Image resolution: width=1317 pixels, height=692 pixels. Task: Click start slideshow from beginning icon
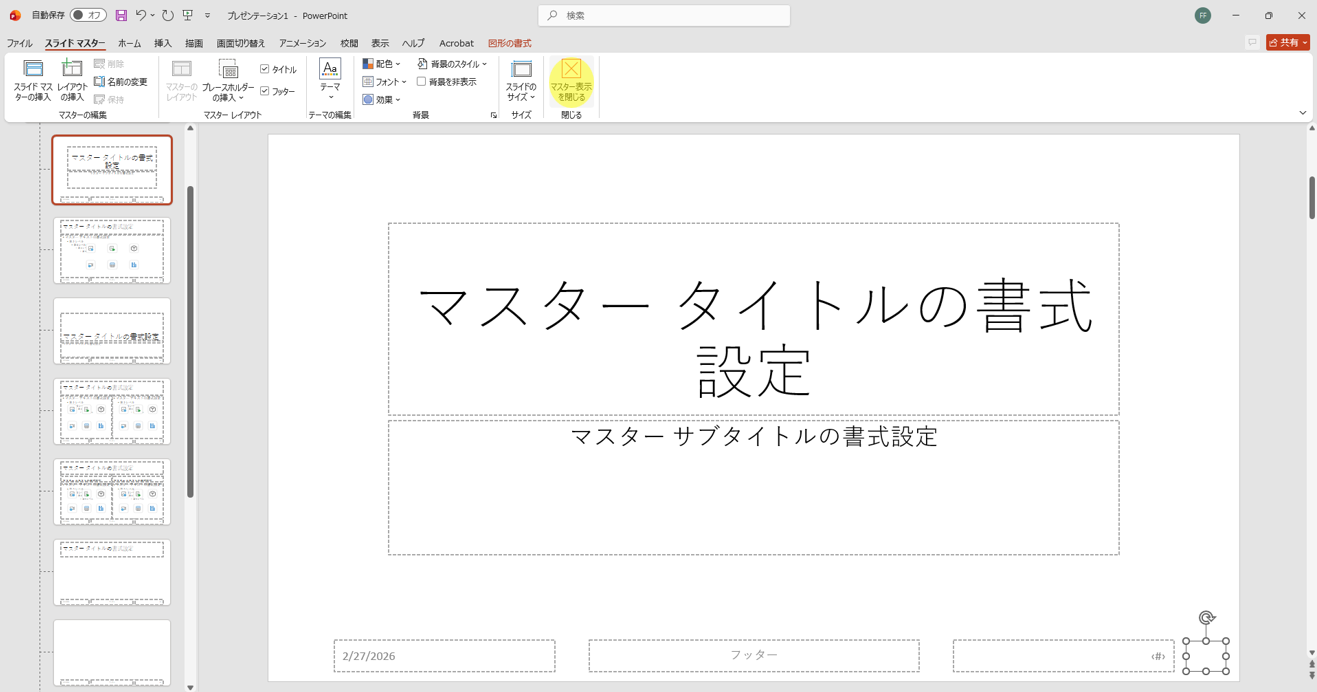187,16
